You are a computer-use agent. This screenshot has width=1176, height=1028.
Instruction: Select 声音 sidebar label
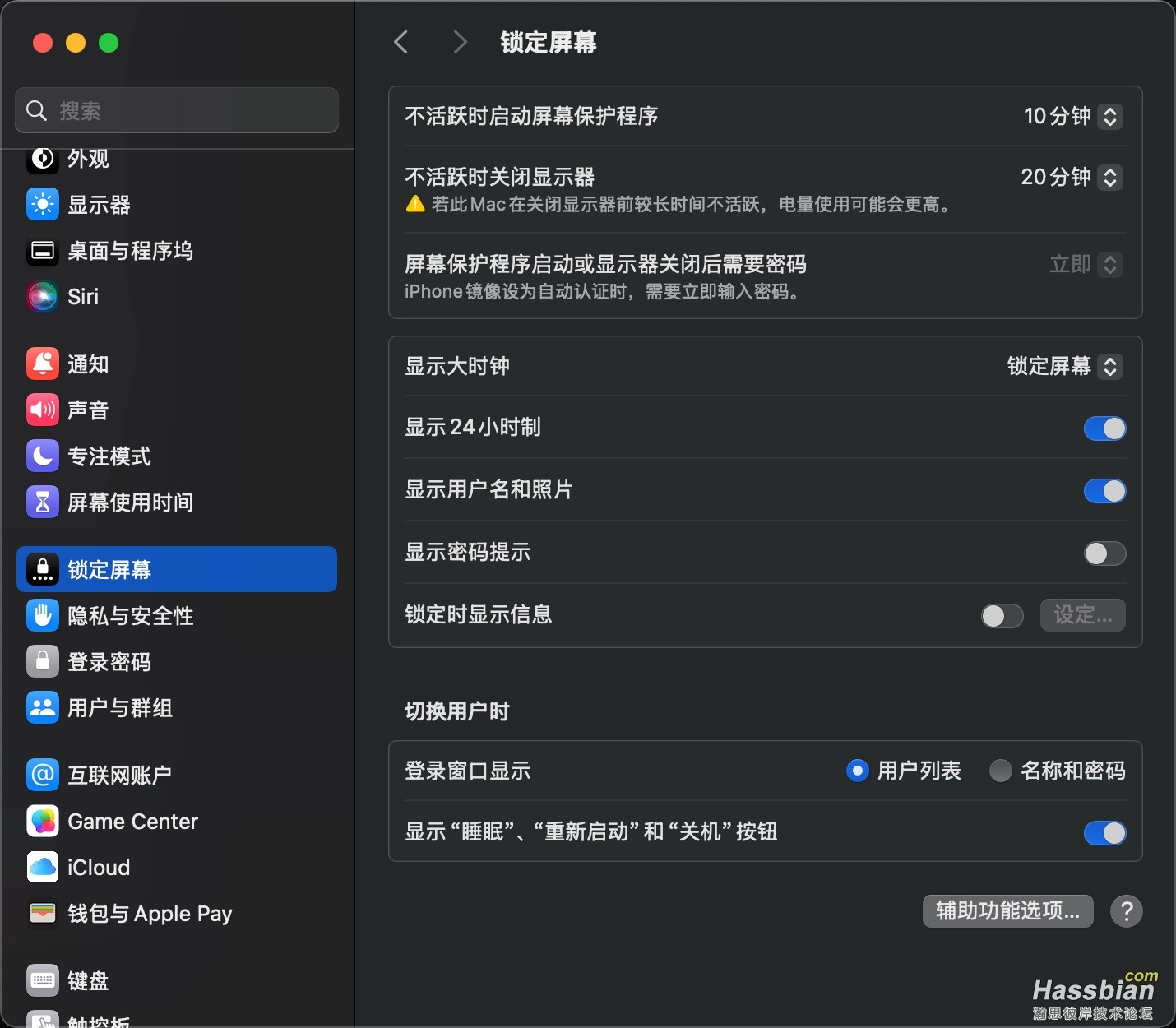pos(88,410)
